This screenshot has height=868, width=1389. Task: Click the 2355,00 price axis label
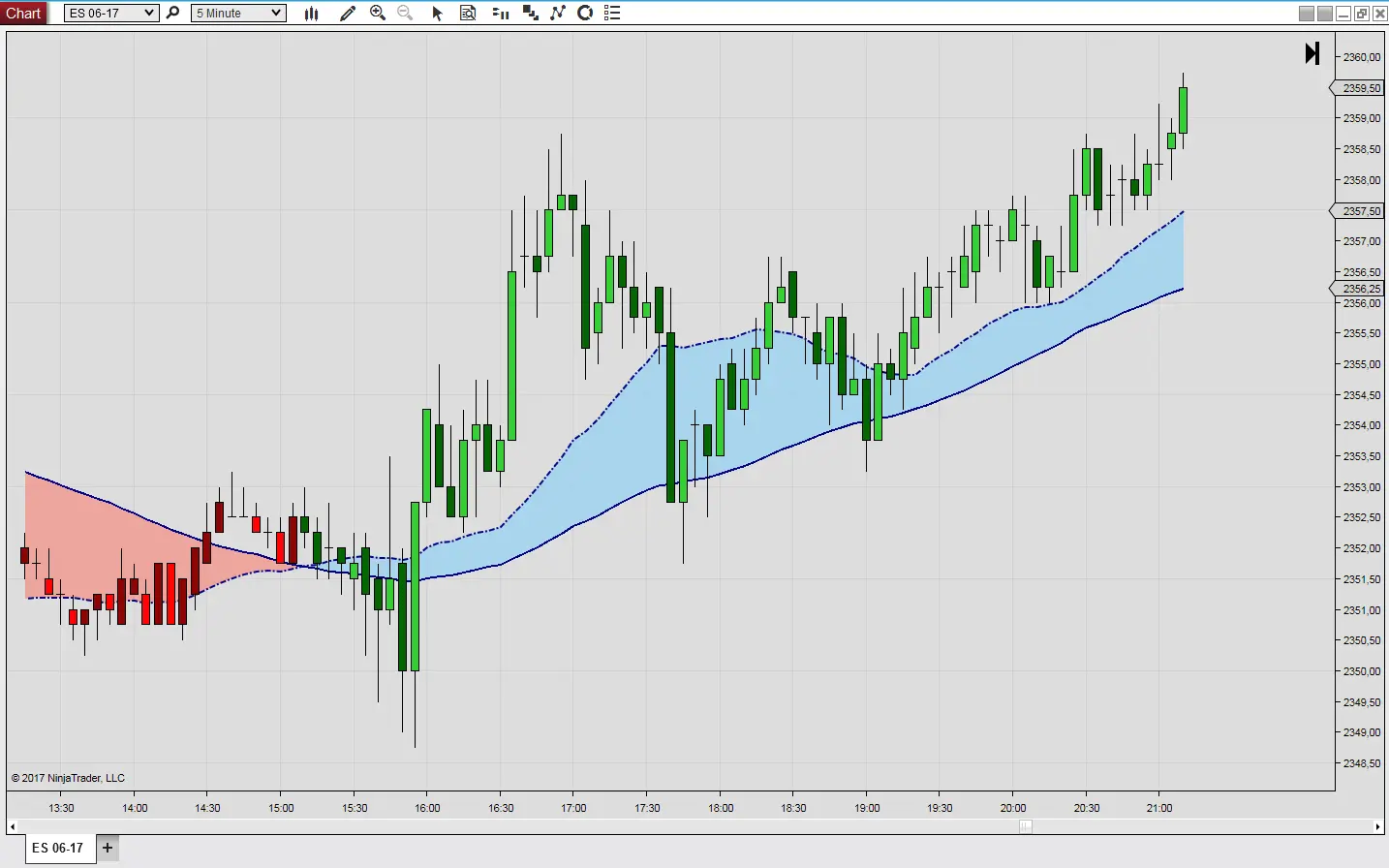point(1362,364)
